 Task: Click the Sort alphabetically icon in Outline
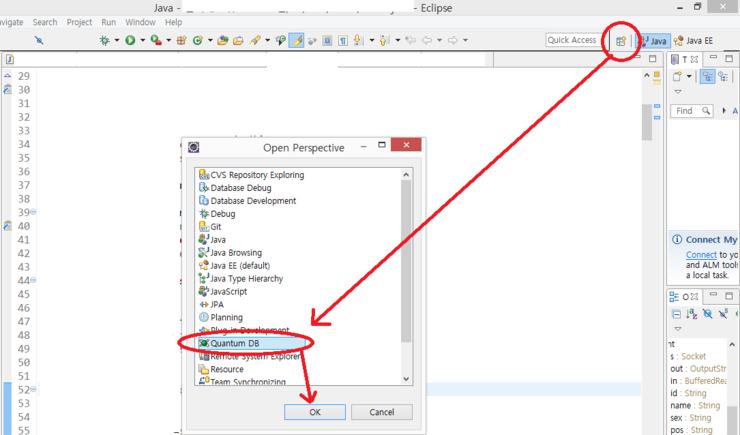[x=692, y=313]
